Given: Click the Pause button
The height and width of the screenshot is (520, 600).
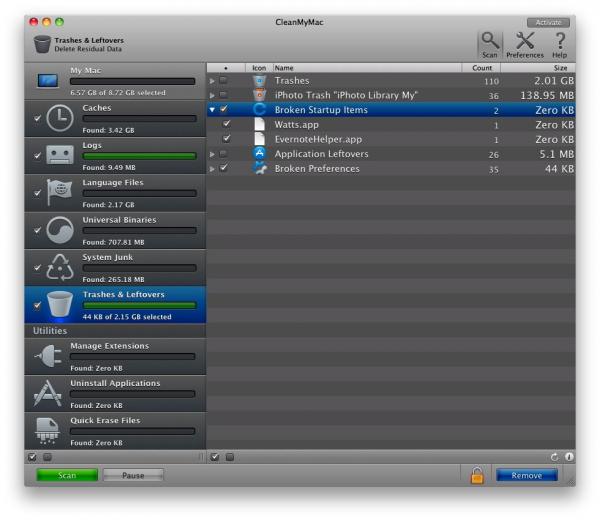Looking at the screenshot, I should click(x=133, y=475).
